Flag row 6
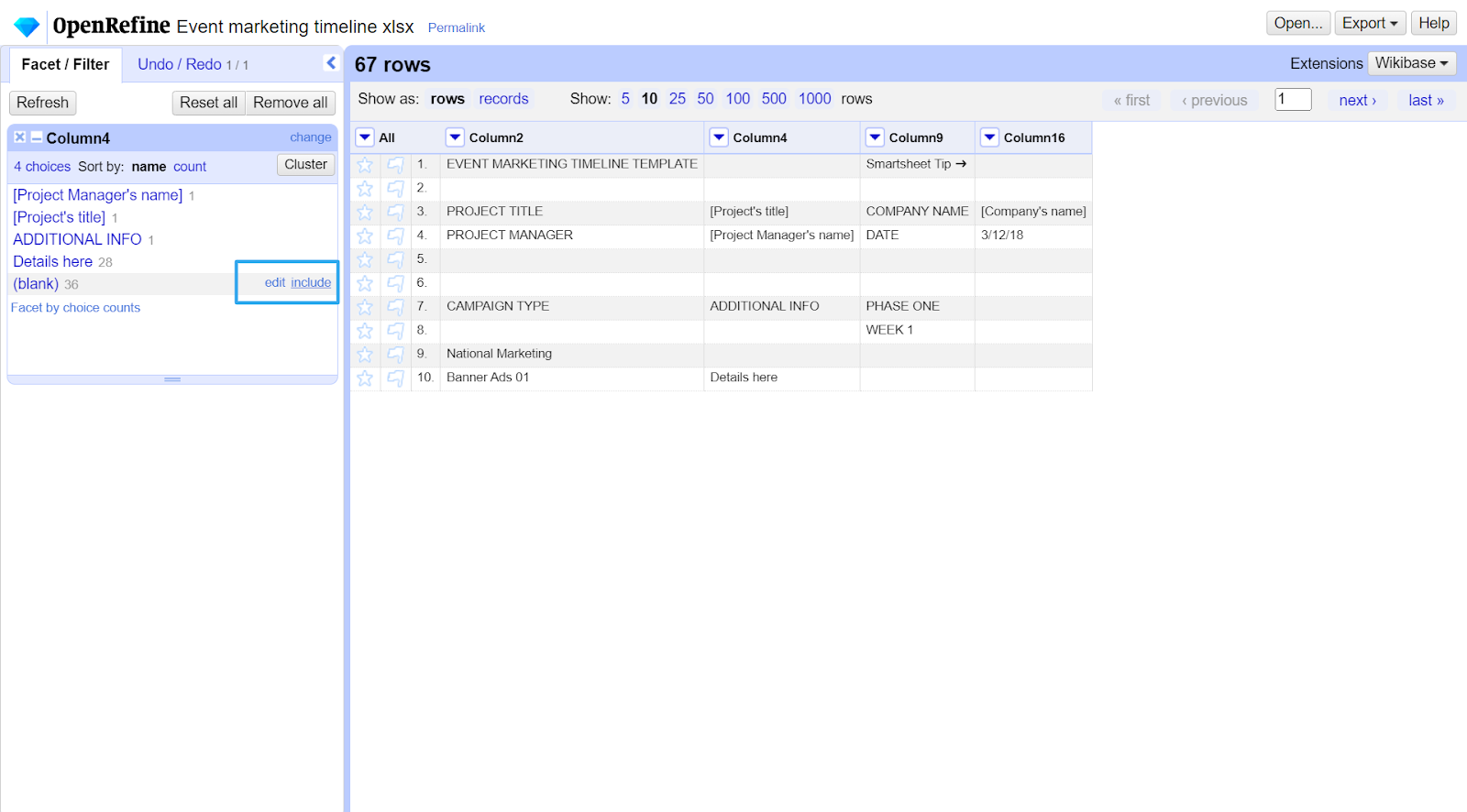Viewport: 1467px width, 812px height. click(x=395, y=284)
